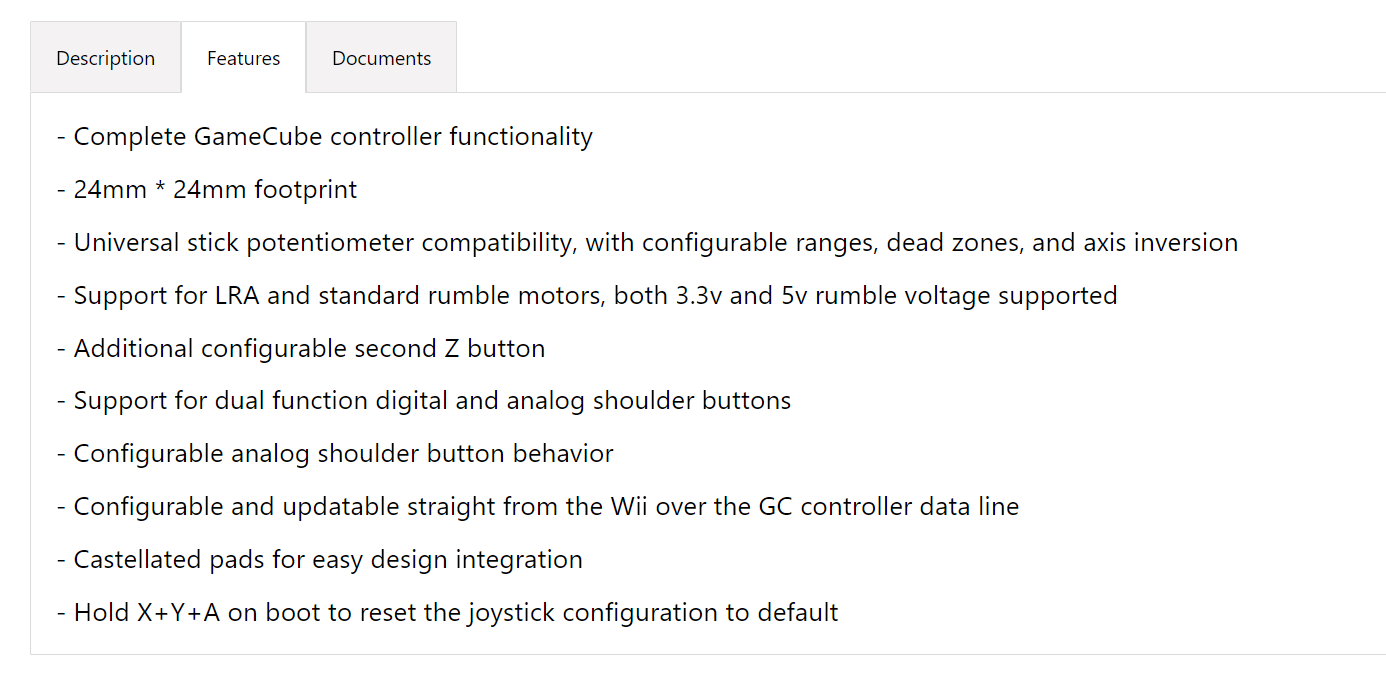This screenshot has width=1386, height=695.
Task: Click the Castellated pads for easy integration line
Action: point(320,560)
